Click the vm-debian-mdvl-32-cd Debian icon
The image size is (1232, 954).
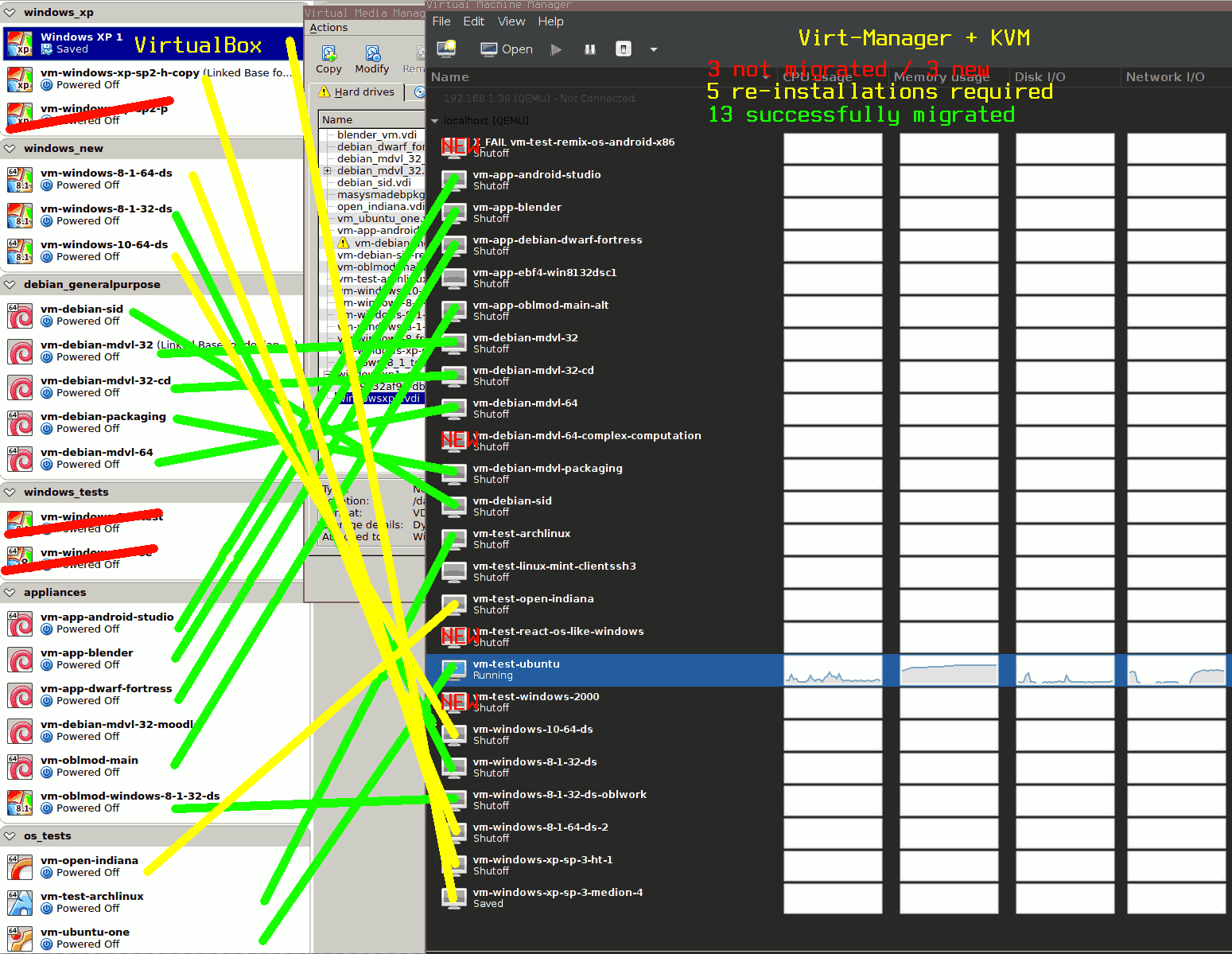[x=20, y=387]
